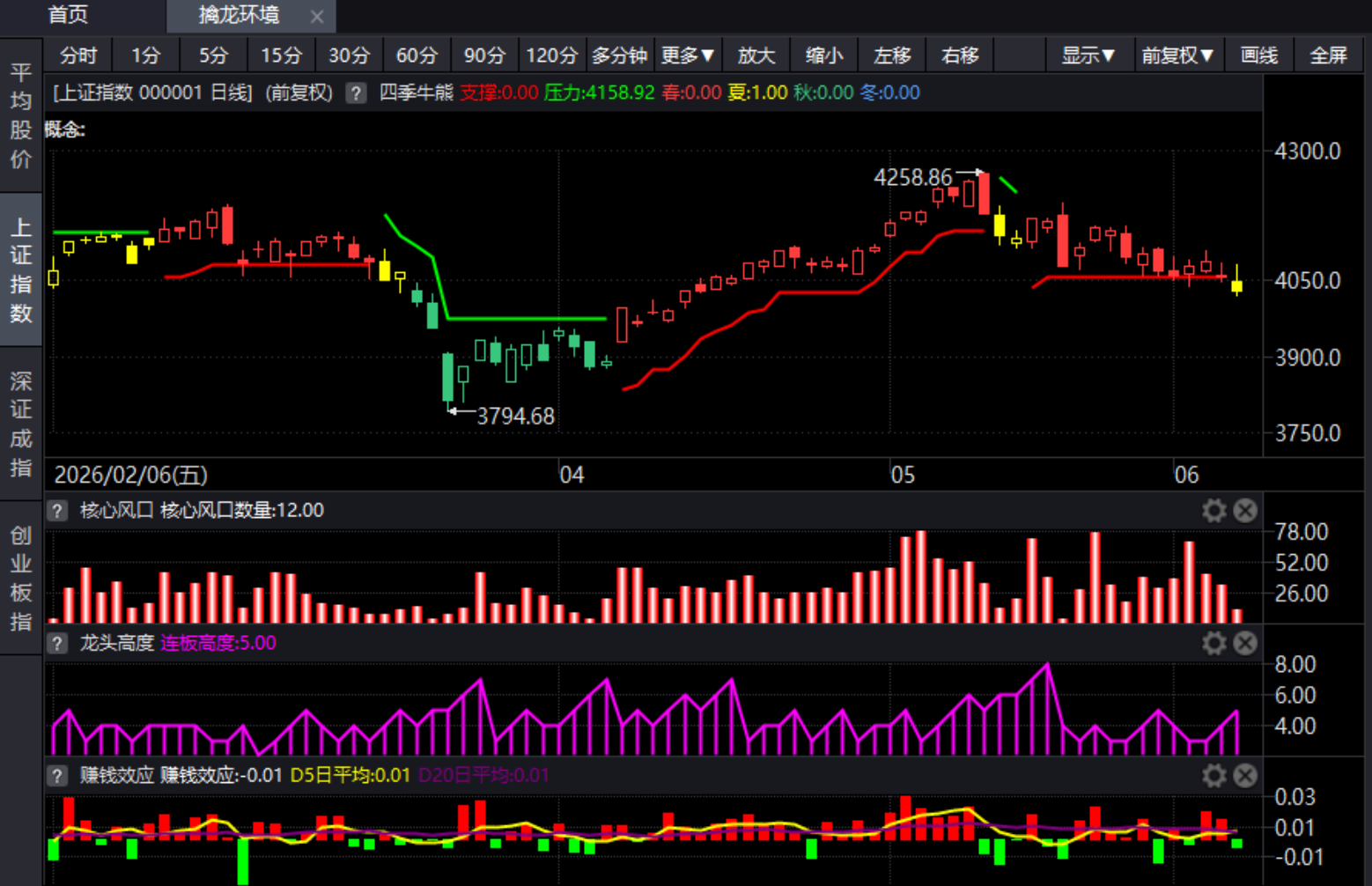The height and width of the screenshot is (886, 1372).
Task: Switch to 平均股价 side tab
Action: (x=21, y=116)
